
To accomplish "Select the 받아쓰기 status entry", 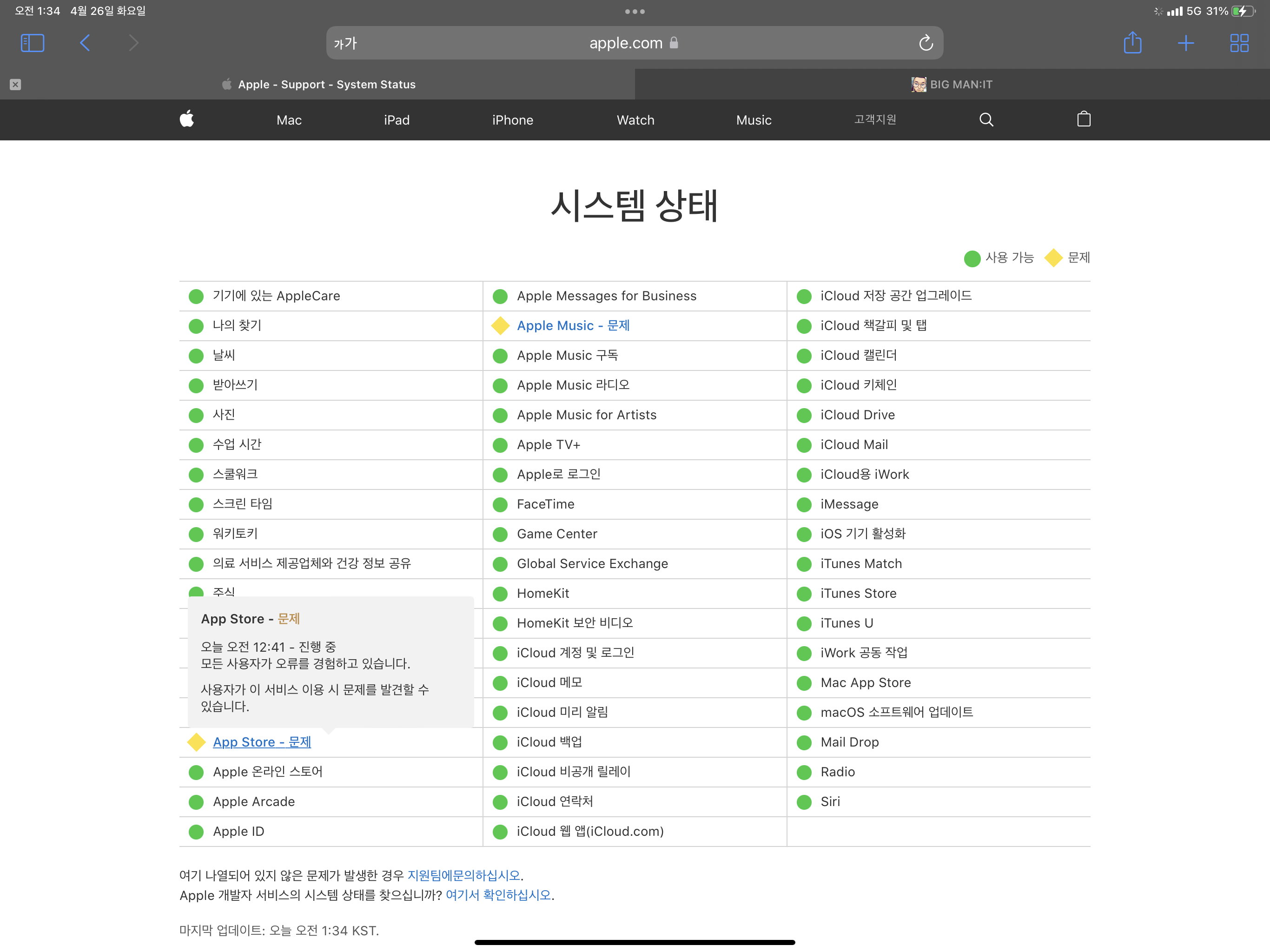I will [x=331, y=385].
